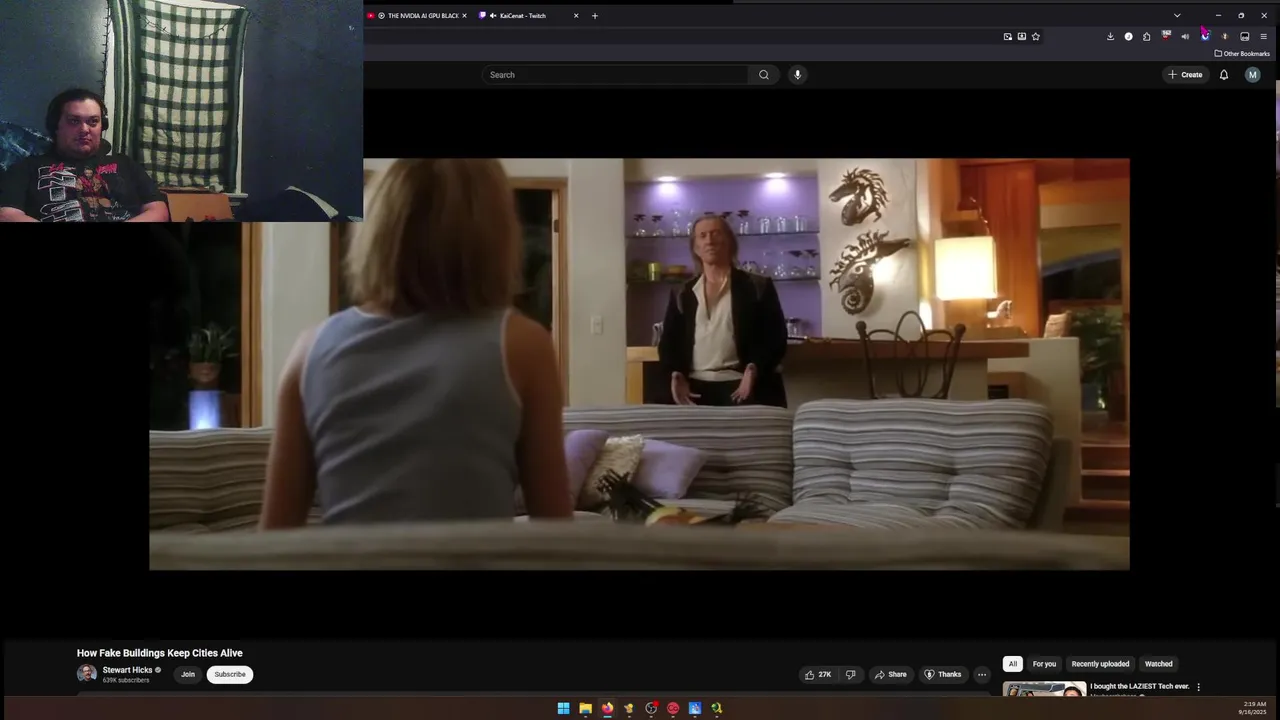Select the Recently uploaded chip
Image resolution: width=1280 pixels, height=720 pixels.
point(1100,664)
